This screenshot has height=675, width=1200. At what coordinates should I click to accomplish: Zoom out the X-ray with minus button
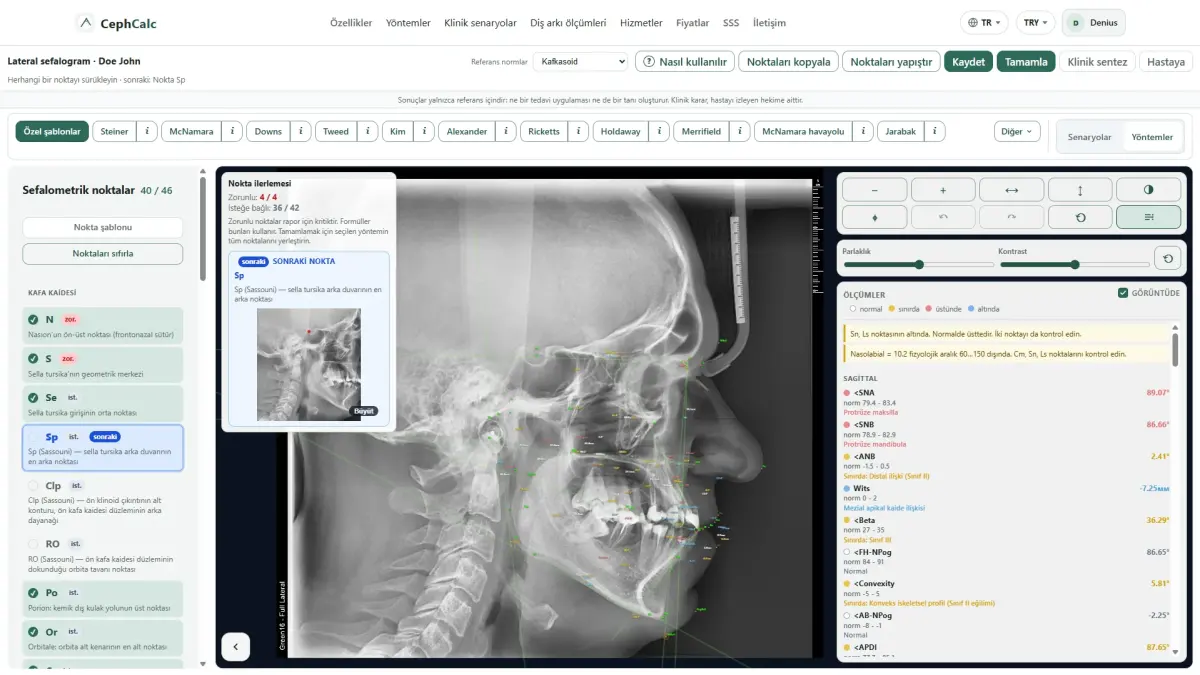coord(875,190)
